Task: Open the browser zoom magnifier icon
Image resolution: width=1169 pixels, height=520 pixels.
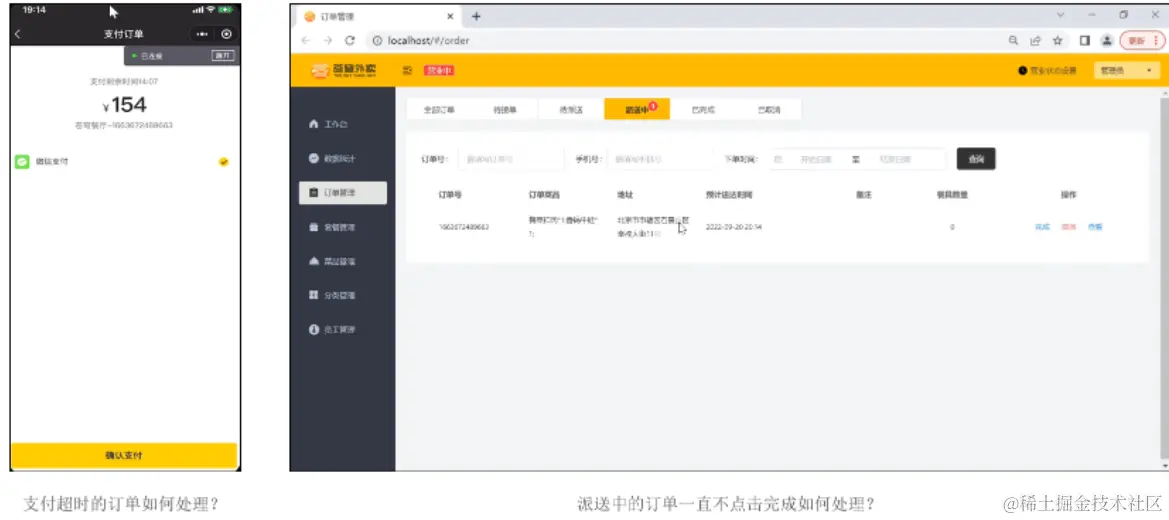Action: point(1013,41)
